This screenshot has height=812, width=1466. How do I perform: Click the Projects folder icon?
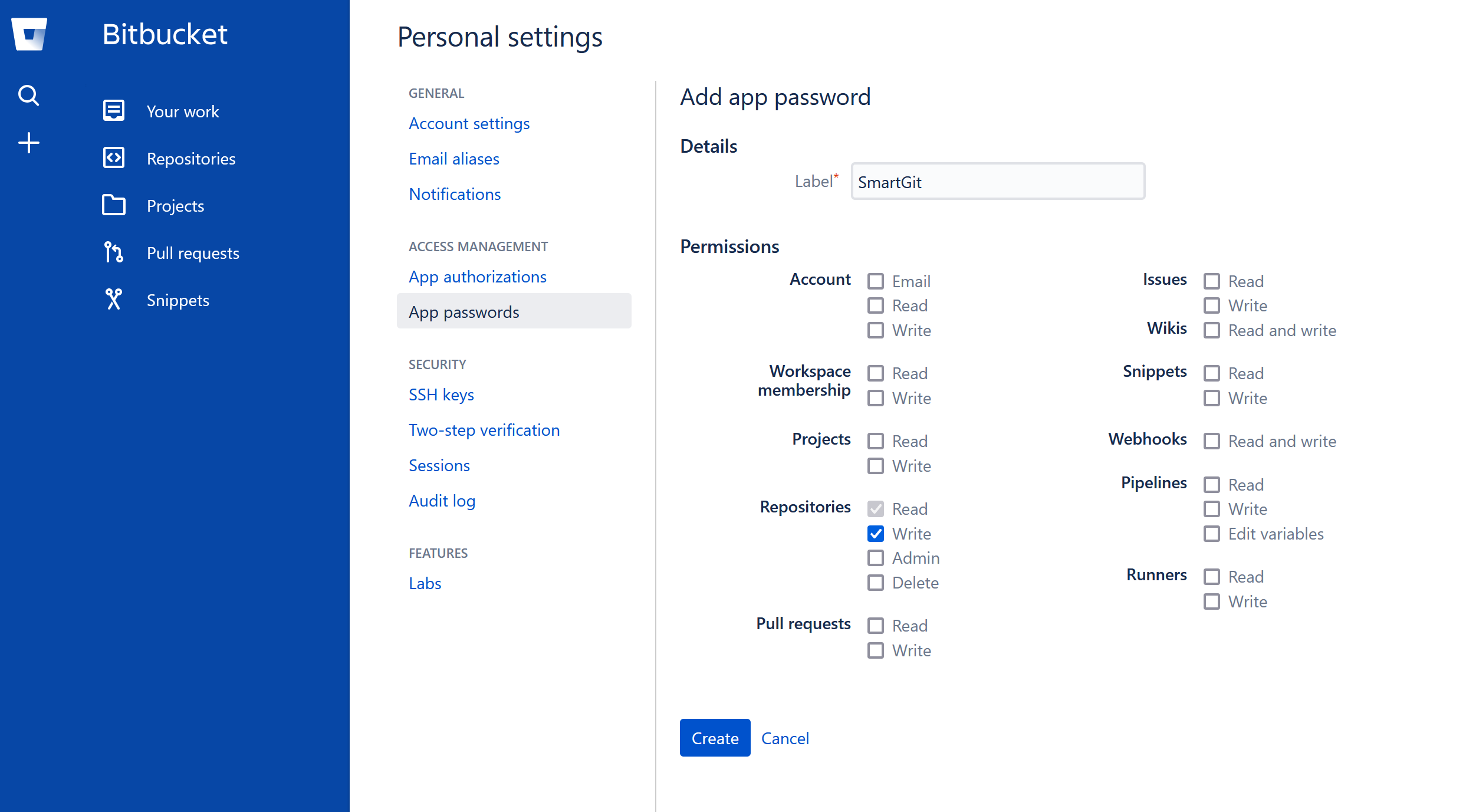pos(114,205)
